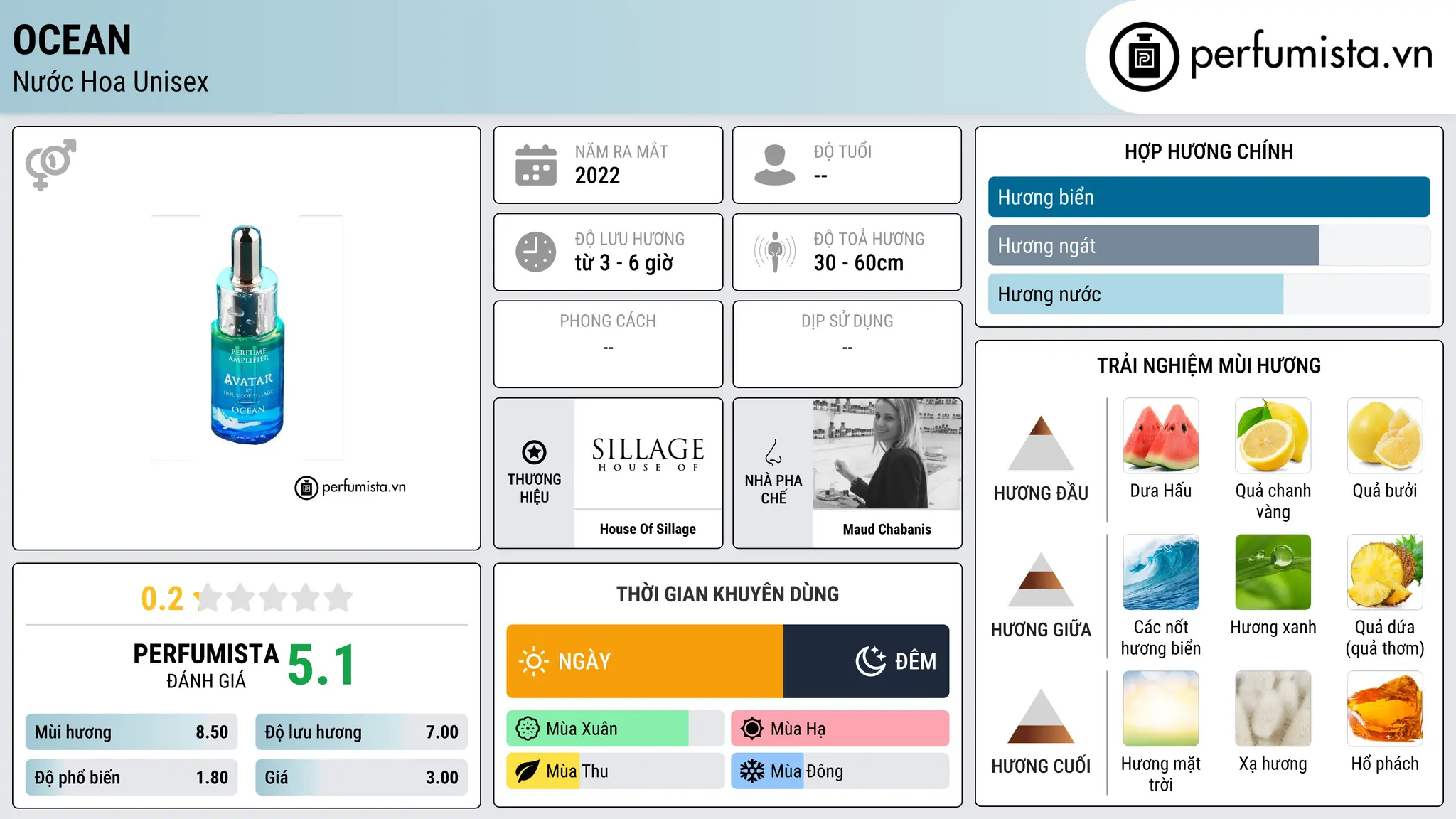
Task: Click the unisex gender symbol icon
Action: coord(50,165)
